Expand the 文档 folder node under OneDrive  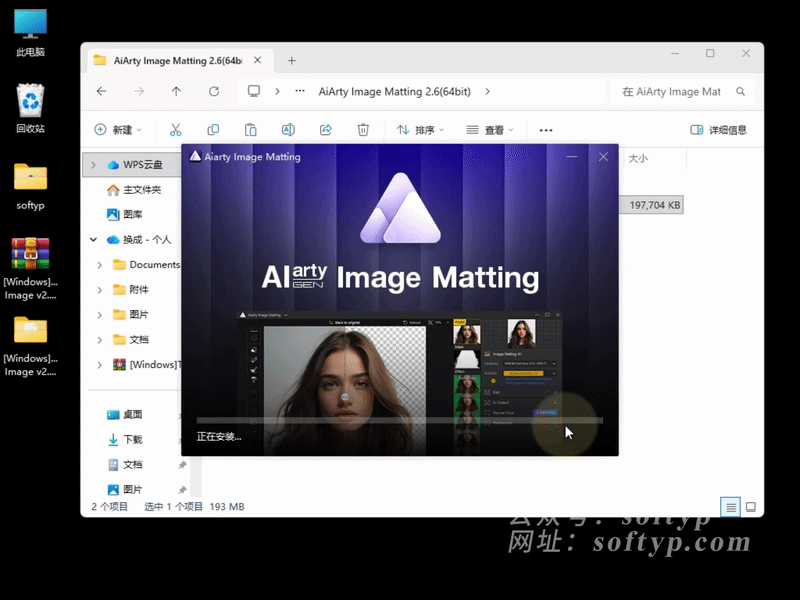click(x=99, y=340)
